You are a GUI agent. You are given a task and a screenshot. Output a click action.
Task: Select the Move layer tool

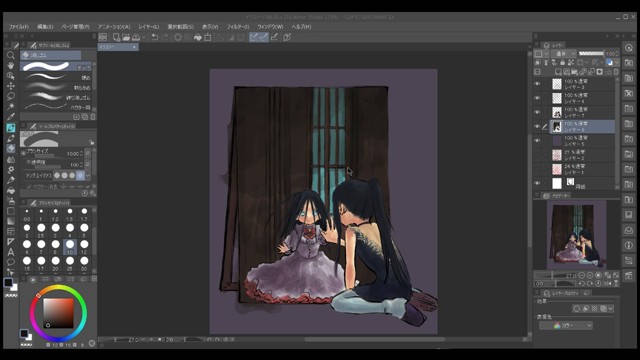pos(11,86)
